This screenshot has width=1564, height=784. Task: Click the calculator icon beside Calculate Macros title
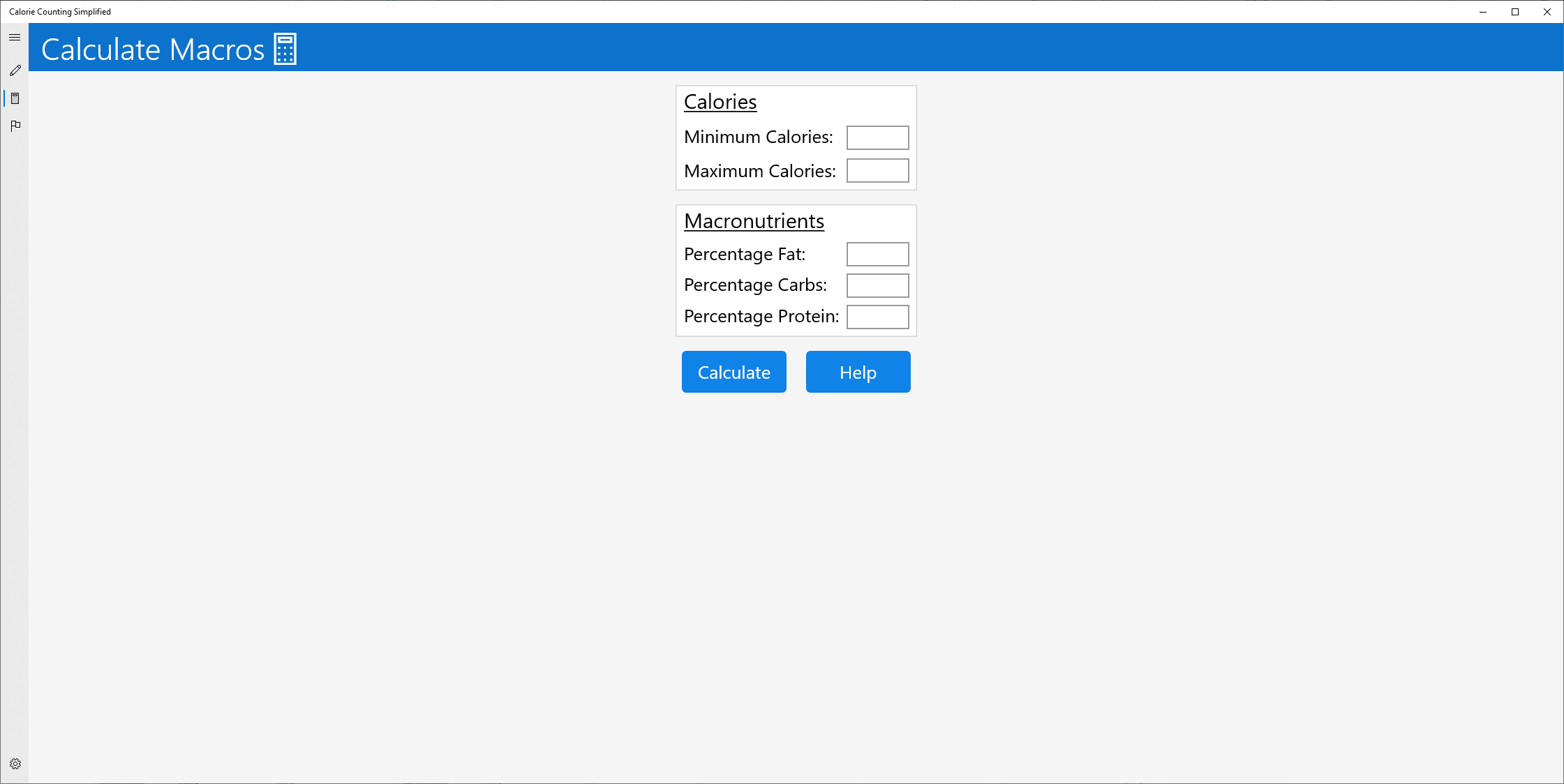[285, 49]
